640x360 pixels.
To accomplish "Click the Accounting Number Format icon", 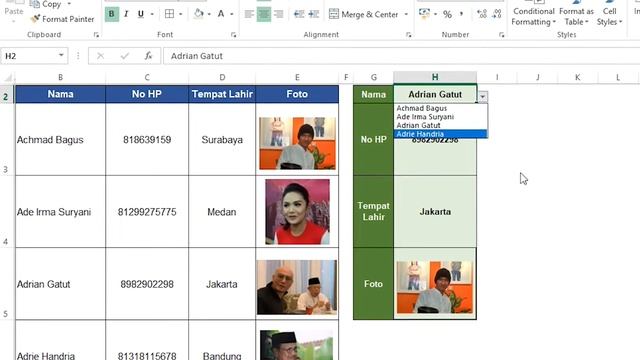I will 424,14.
